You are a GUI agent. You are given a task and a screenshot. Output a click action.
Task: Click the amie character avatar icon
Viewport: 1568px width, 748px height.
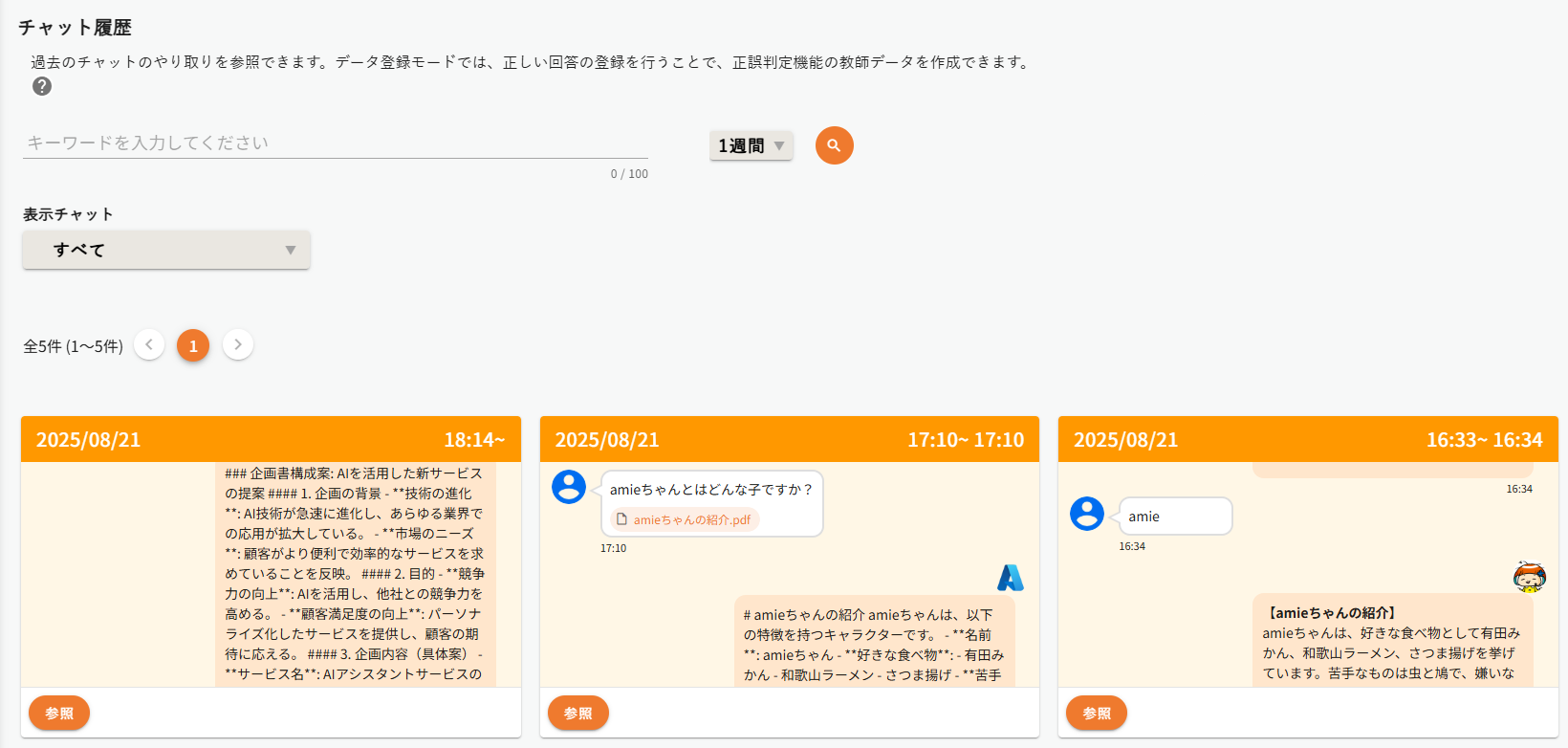[x=1529, y=577]
